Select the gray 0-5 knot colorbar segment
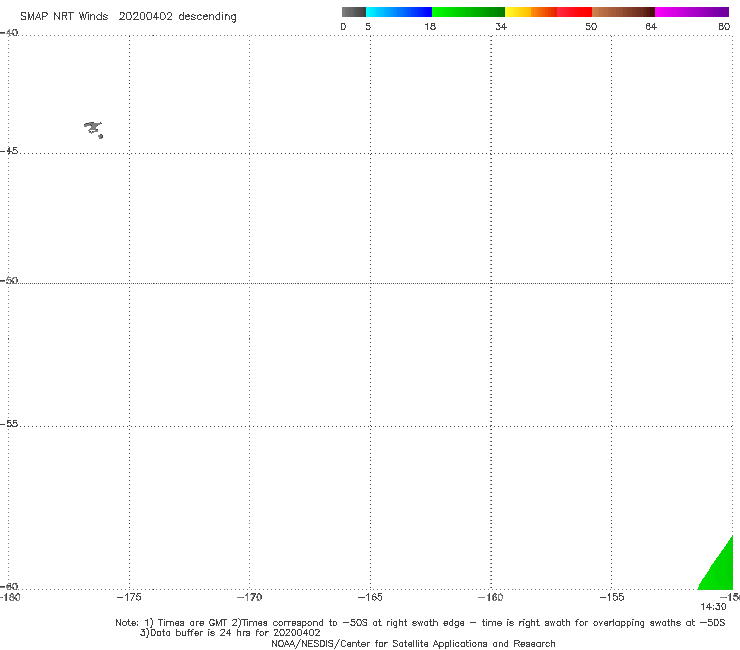The height and width of the screenshot is (650, 740). [354, 12]
